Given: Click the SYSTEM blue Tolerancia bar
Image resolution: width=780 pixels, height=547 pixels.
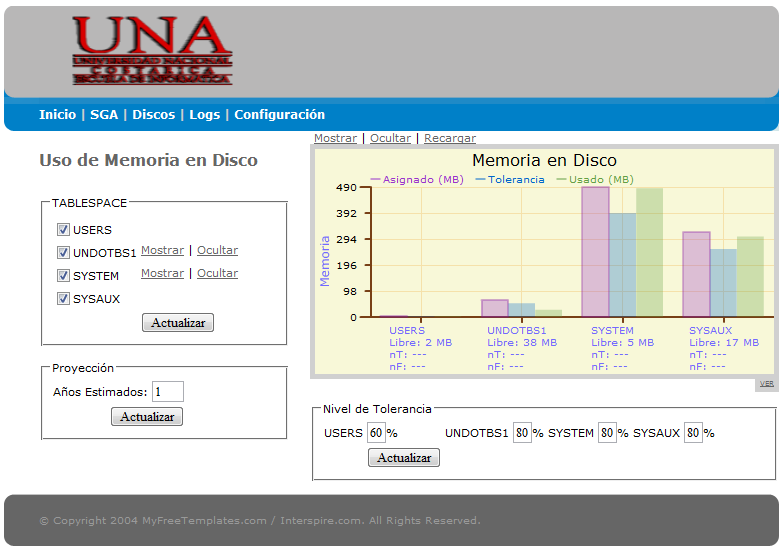Looking at the screenshot, I should (622, 265).
